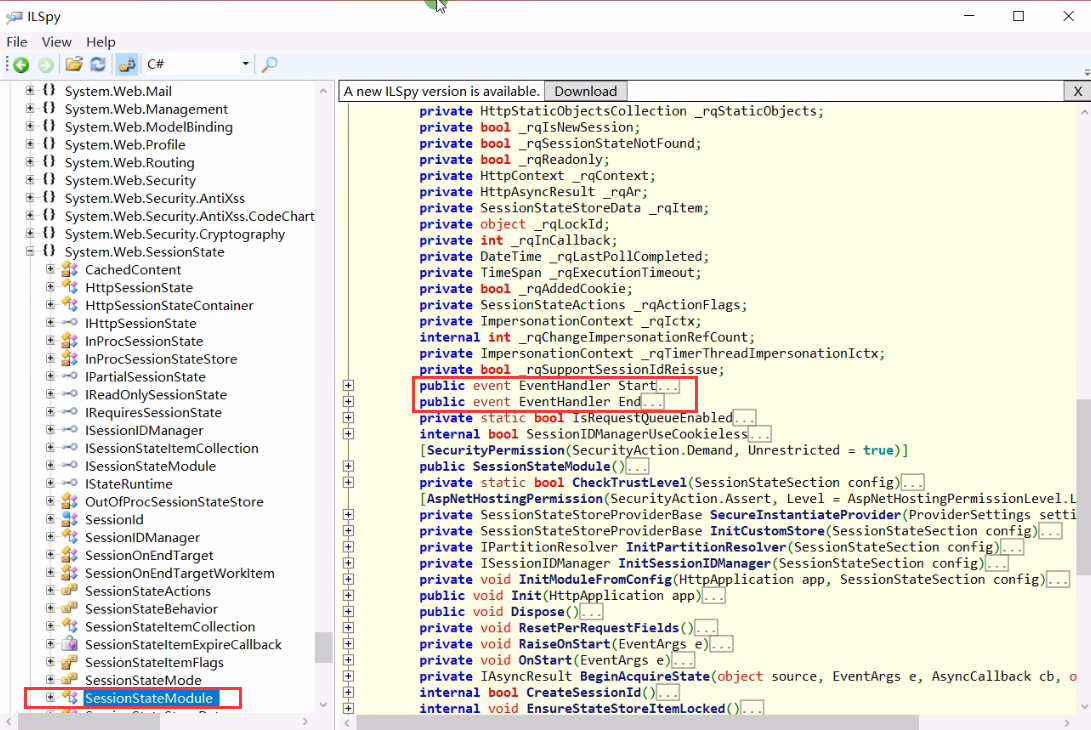The height and width of the screenshot is (730, 1091).
Task: Click the SessionStateItemFlags enum icon
Action: click(x=69, y=662)
